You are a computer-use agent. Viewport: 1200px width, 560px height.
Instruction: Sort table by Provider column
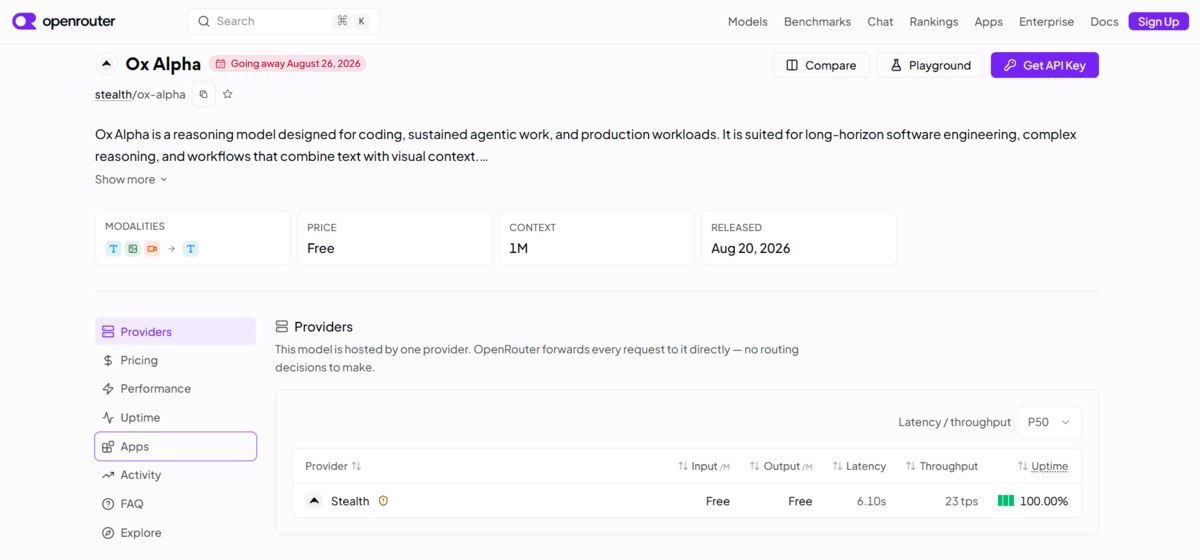point(333,466)
